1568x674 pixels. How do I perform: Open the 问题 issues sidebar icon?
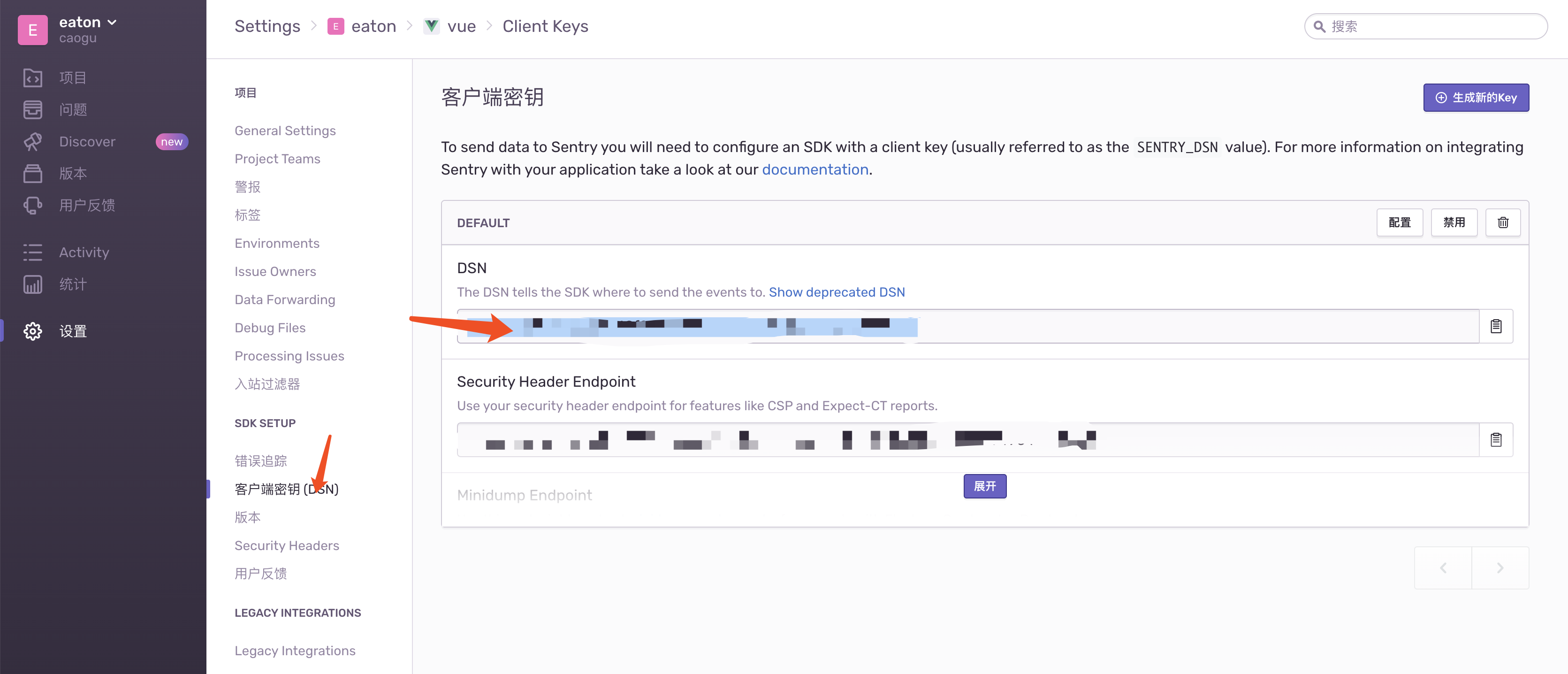(33, 109)
